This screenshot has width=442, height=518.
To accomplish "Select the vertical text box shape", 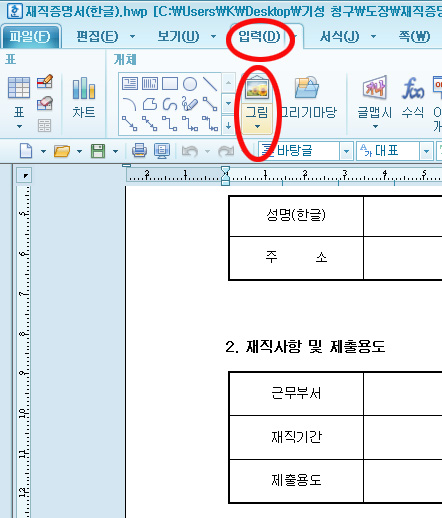I will click(150, 84).
